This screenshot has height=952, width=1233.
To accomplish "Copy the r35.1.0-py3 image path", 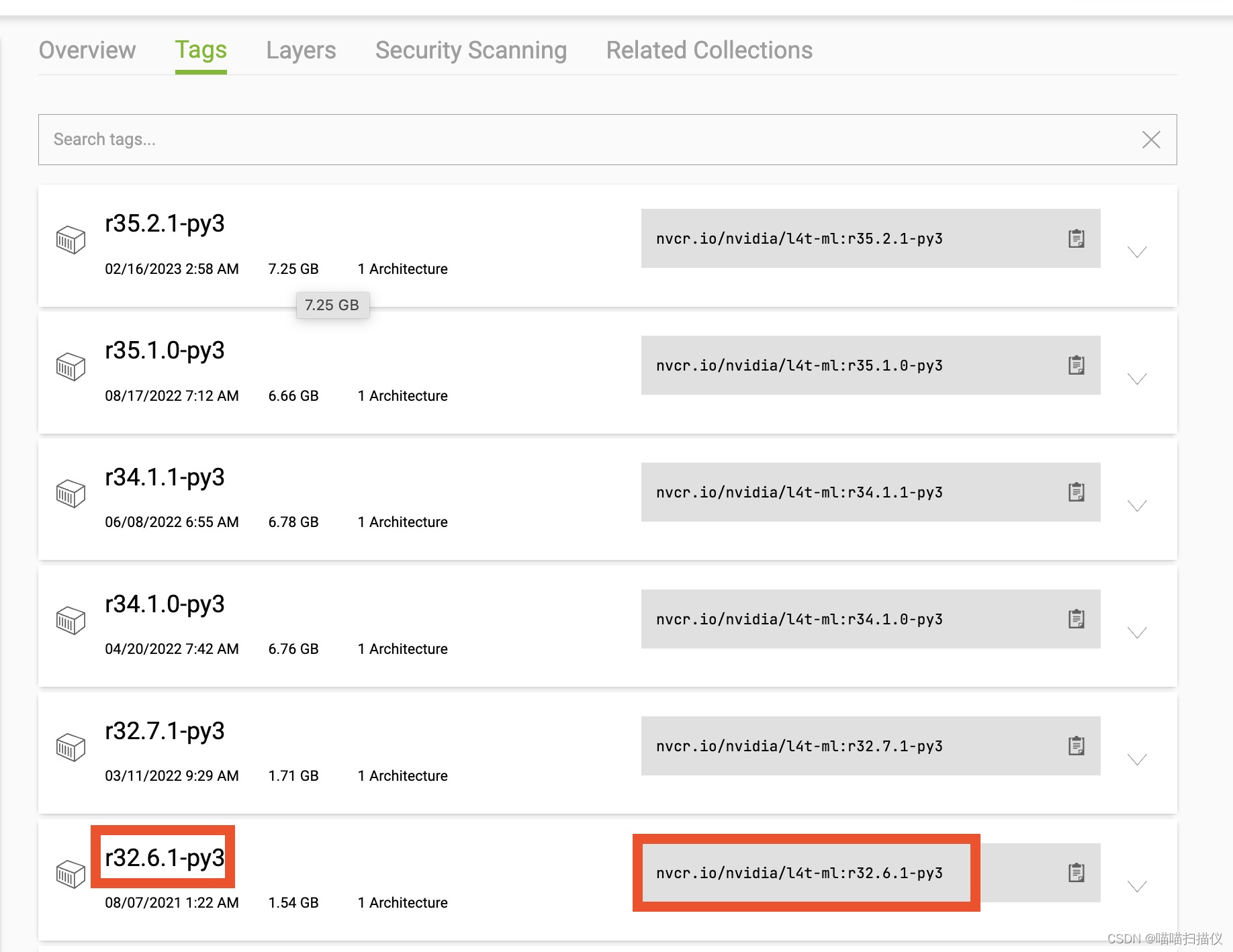I will pyautogui.click(x=1077, y=365).
